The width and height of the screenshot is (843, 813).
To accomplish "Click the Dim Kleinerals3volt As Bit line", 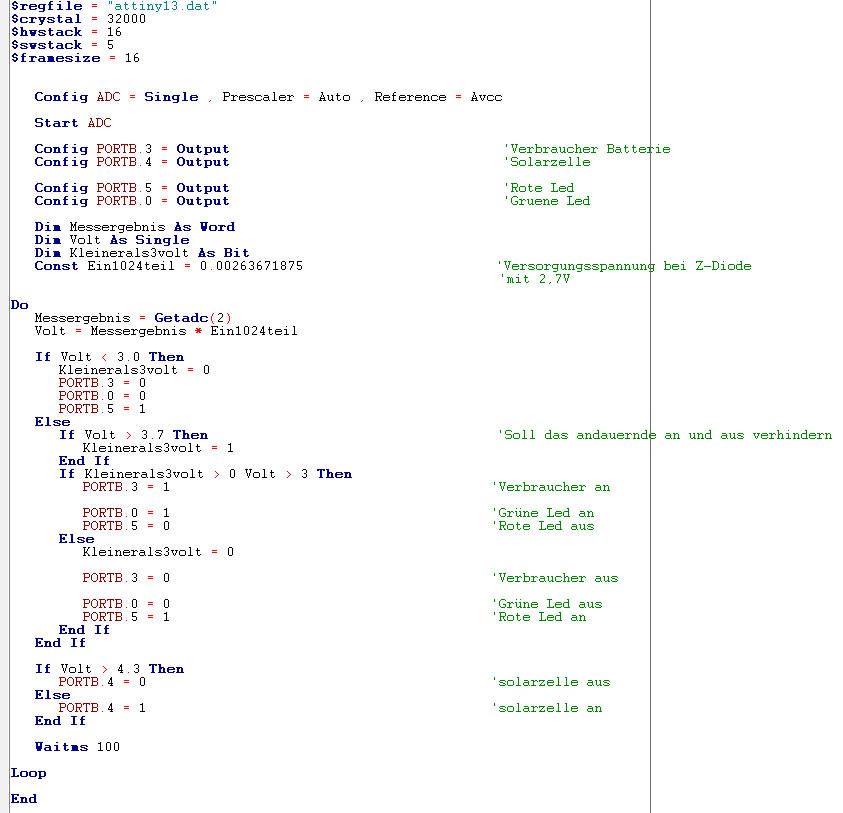I will [x=142, y=253].
